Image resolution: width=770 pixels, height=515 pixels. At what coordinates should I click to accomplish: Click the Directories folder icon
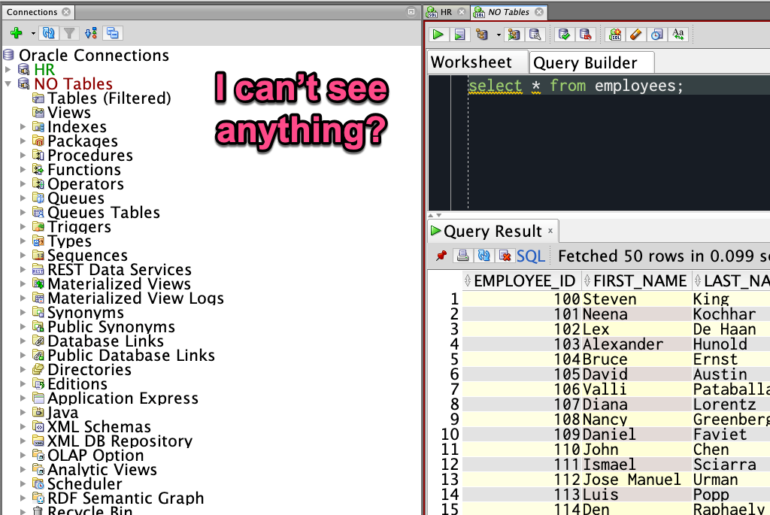(x=38, y=369)
